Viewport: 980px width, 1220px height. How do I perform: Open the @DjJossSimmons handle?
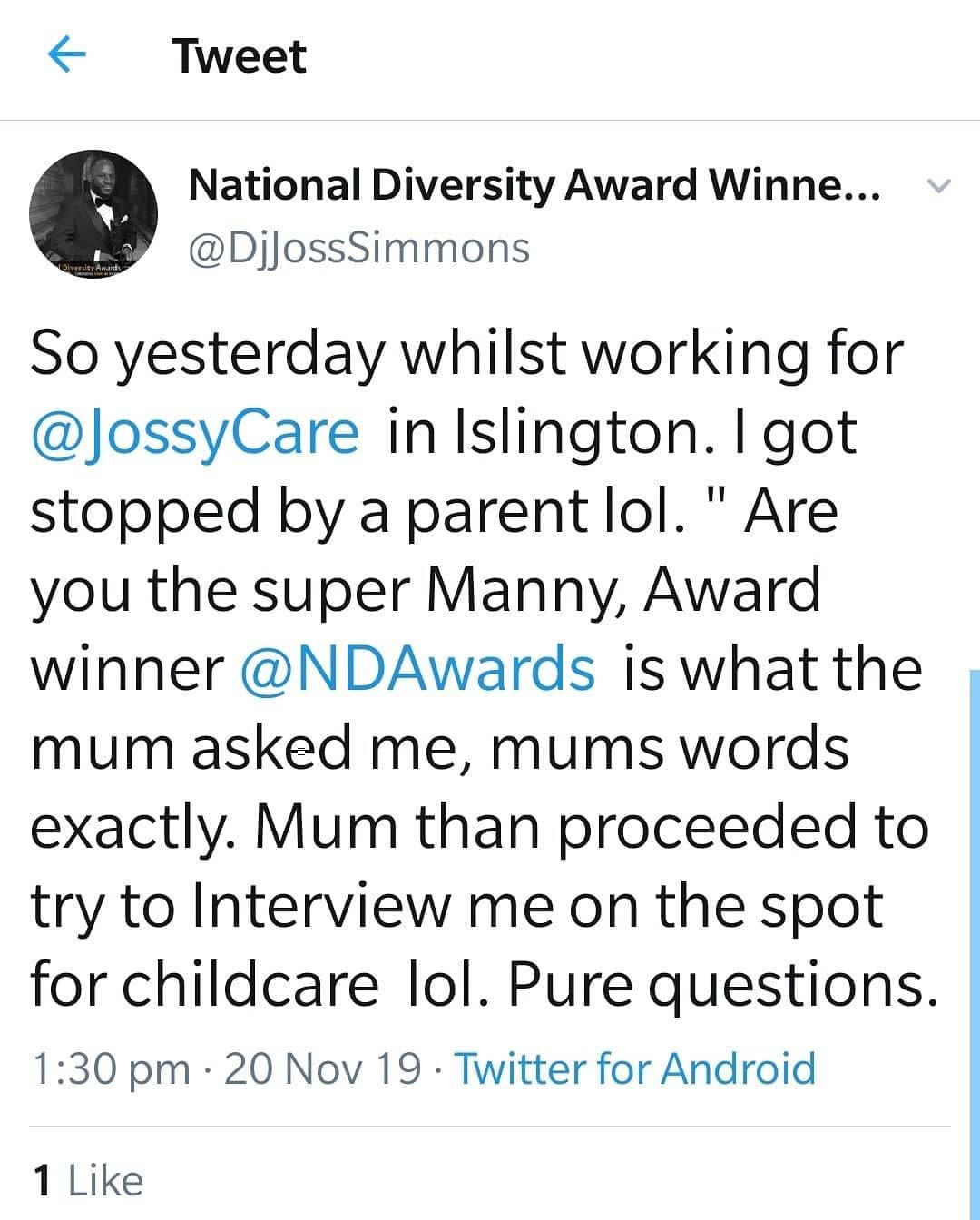(x=358, y=248)
